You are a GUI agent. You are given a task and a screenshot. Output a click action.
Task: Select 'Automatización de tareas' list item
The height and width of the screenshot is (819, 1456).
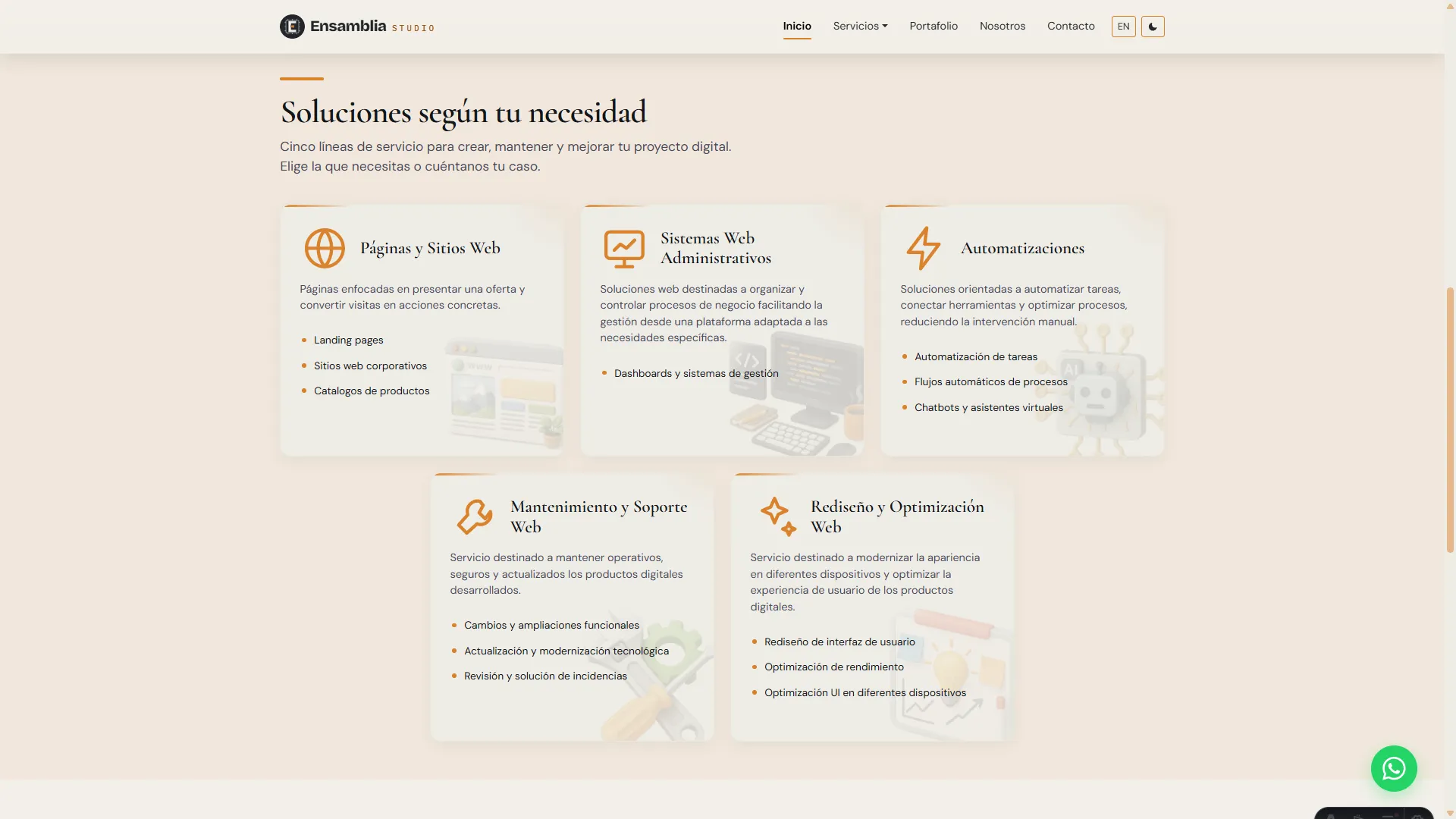(976, 356)
